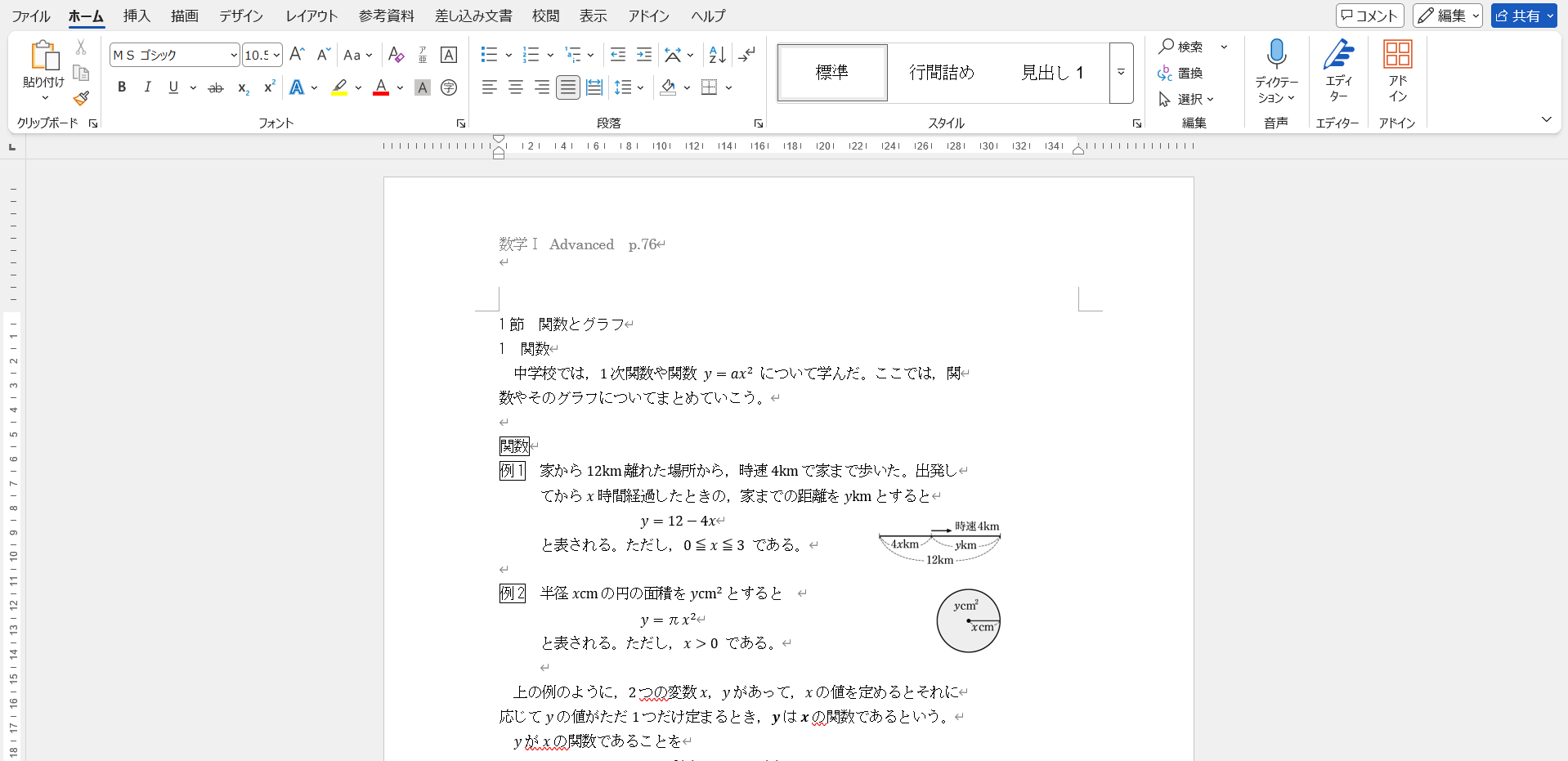
Task: Open the font name MS Gothic dropdown
Action: 234,55
